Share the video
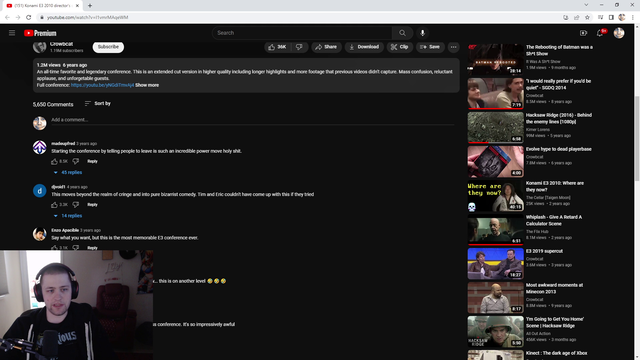640x360 pixels. (x=326, y=47)
